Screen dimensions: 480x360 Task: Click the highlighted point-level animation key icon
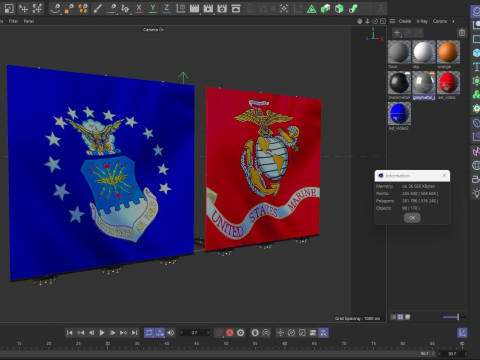[x=323, y=333]
